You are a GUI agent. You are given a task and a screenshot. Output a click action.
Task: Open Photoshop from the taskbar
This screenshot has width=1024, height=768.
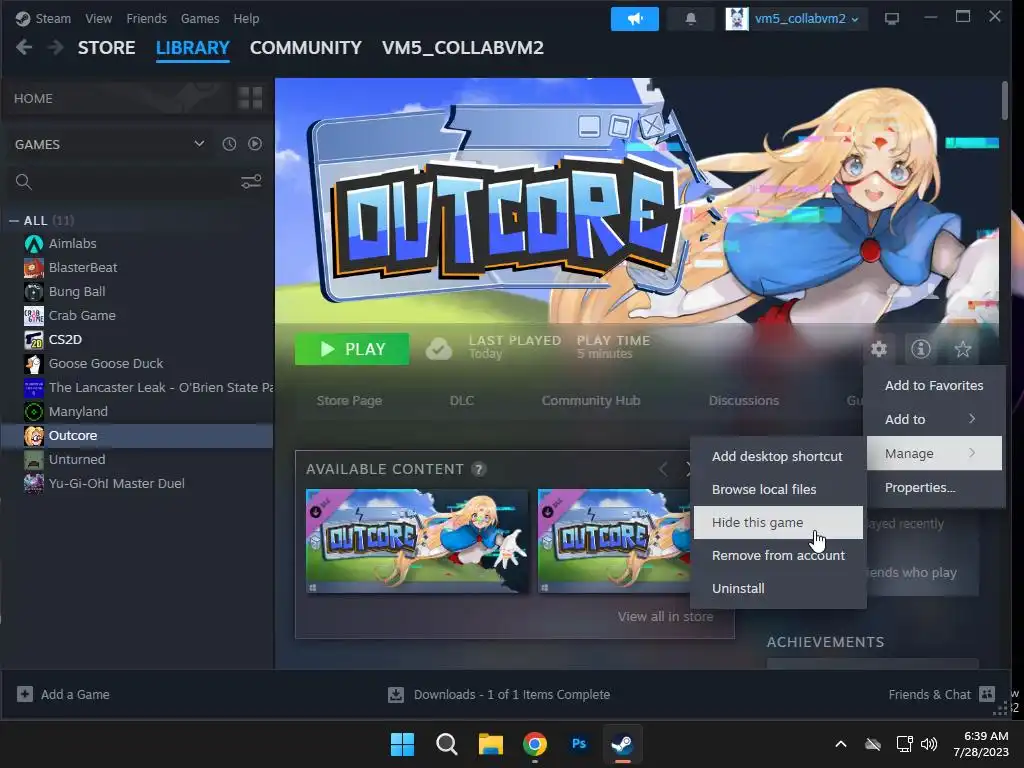[x=579, y=744]
